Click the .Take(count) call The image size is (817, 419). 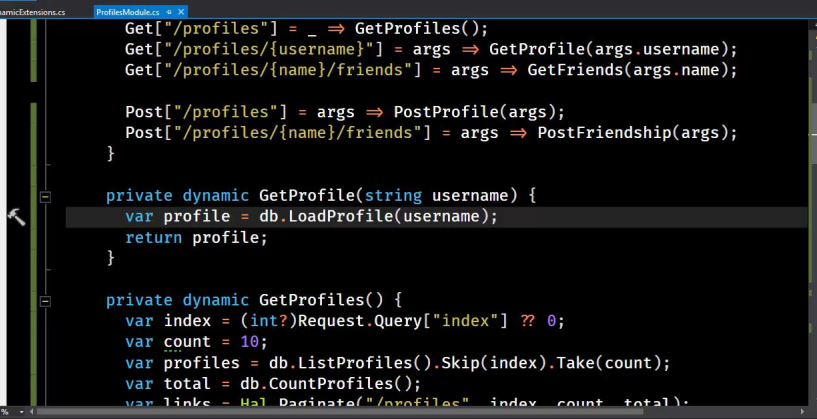[x=603, y=363]
